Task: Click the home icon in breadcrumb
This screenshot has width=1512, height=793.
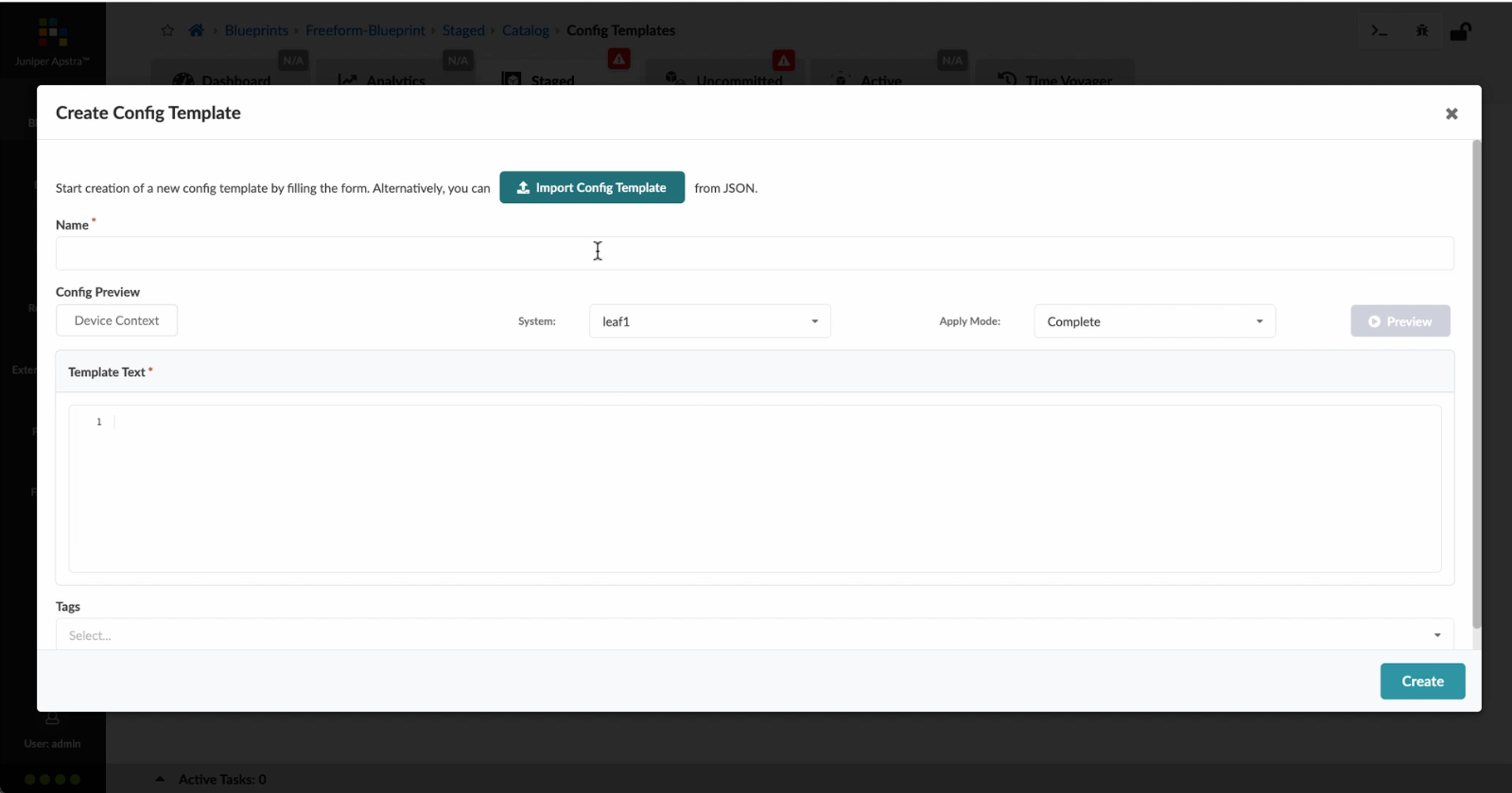Action: (196, 30)
